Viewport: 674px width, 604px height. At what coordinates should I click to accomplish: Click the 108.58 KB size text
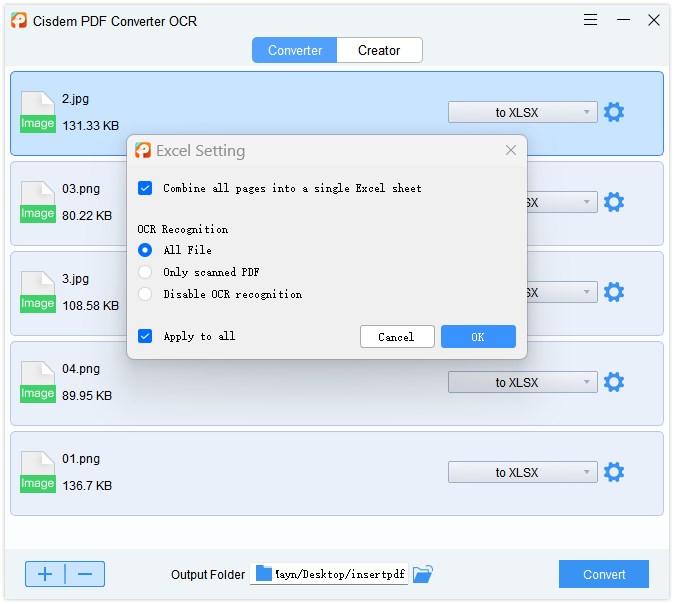click(x=90, y=306)
